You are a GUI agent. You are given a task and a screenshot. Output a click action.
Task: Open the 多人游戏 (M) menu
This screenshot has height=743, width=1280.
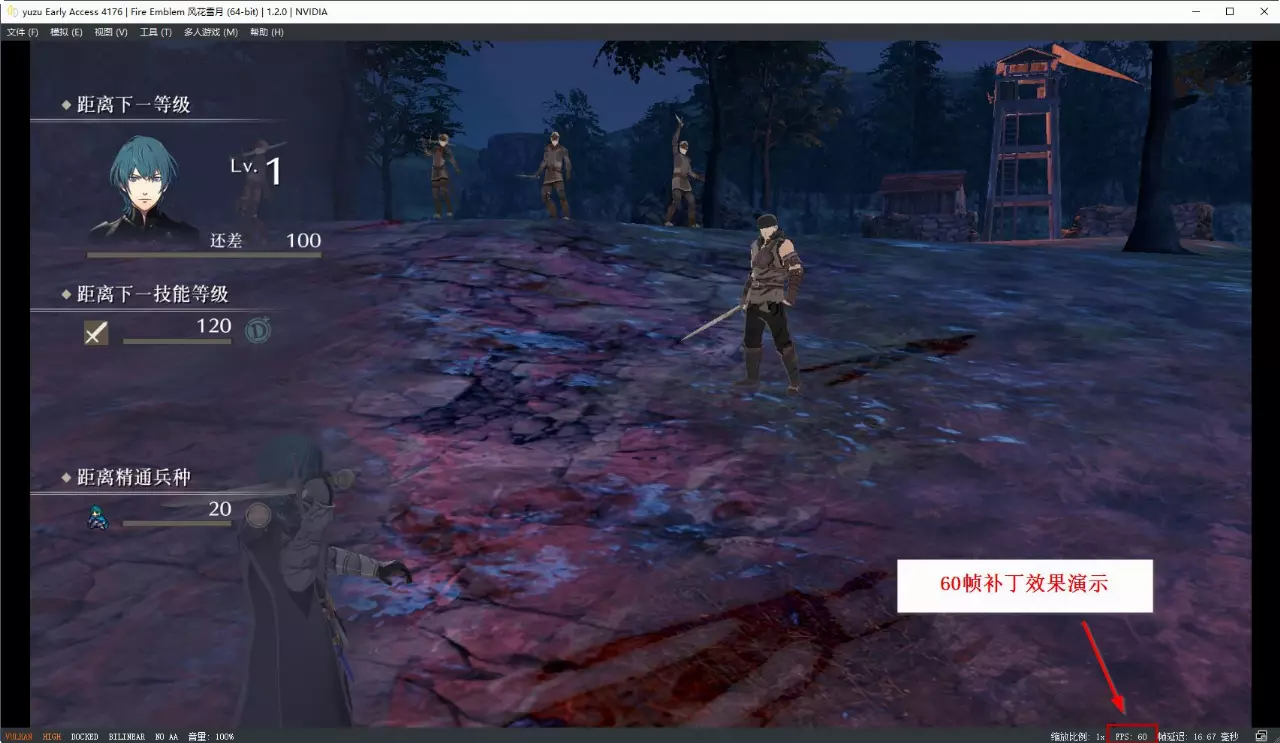click(211, 32)
